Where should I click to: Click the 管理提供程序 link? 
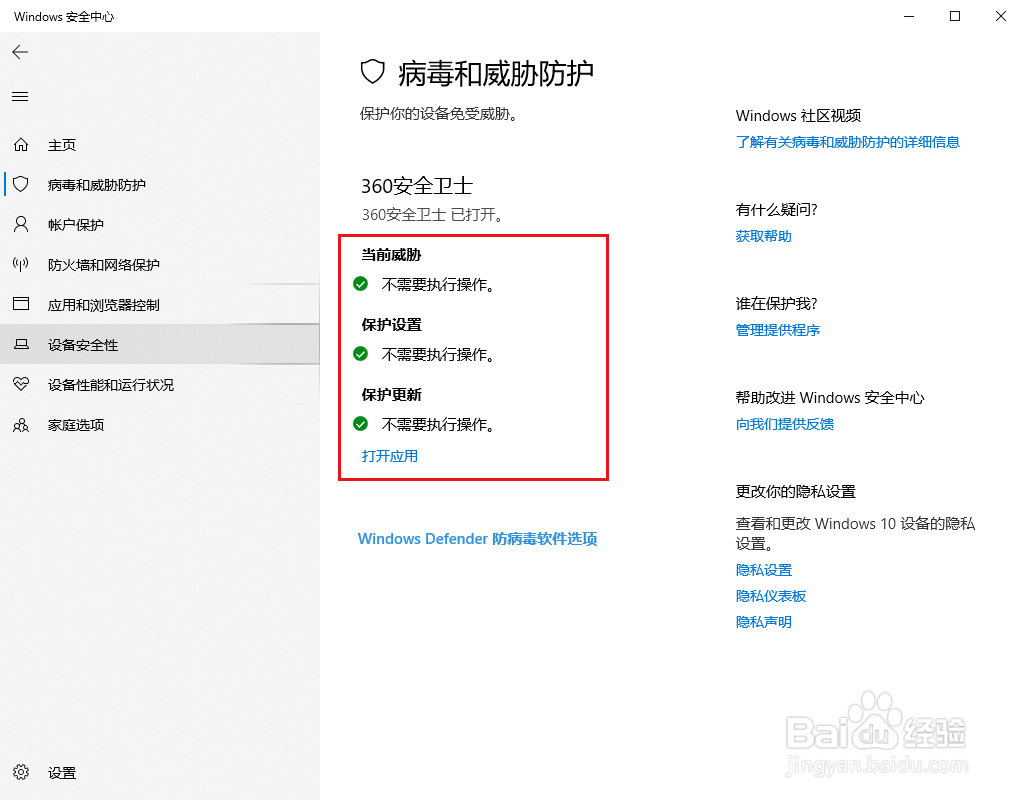(778, 330)
